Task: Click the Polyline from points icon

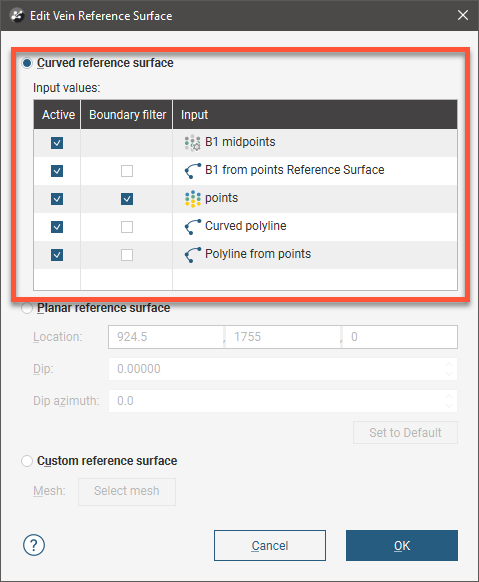Action: pos(193,255)
